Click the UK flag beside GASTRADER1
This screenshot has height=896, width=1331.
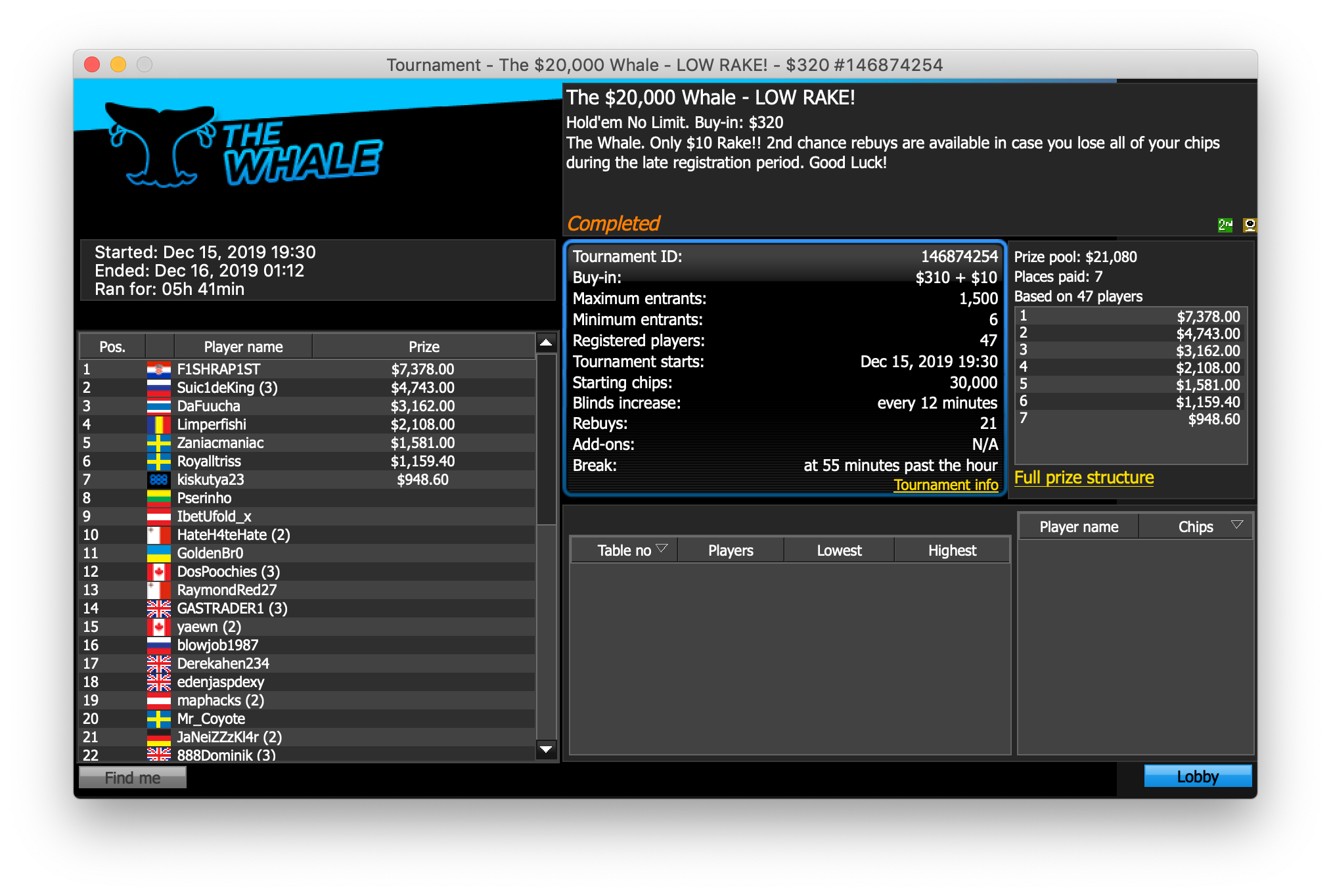pyautogui.click(x=158, y=609)
